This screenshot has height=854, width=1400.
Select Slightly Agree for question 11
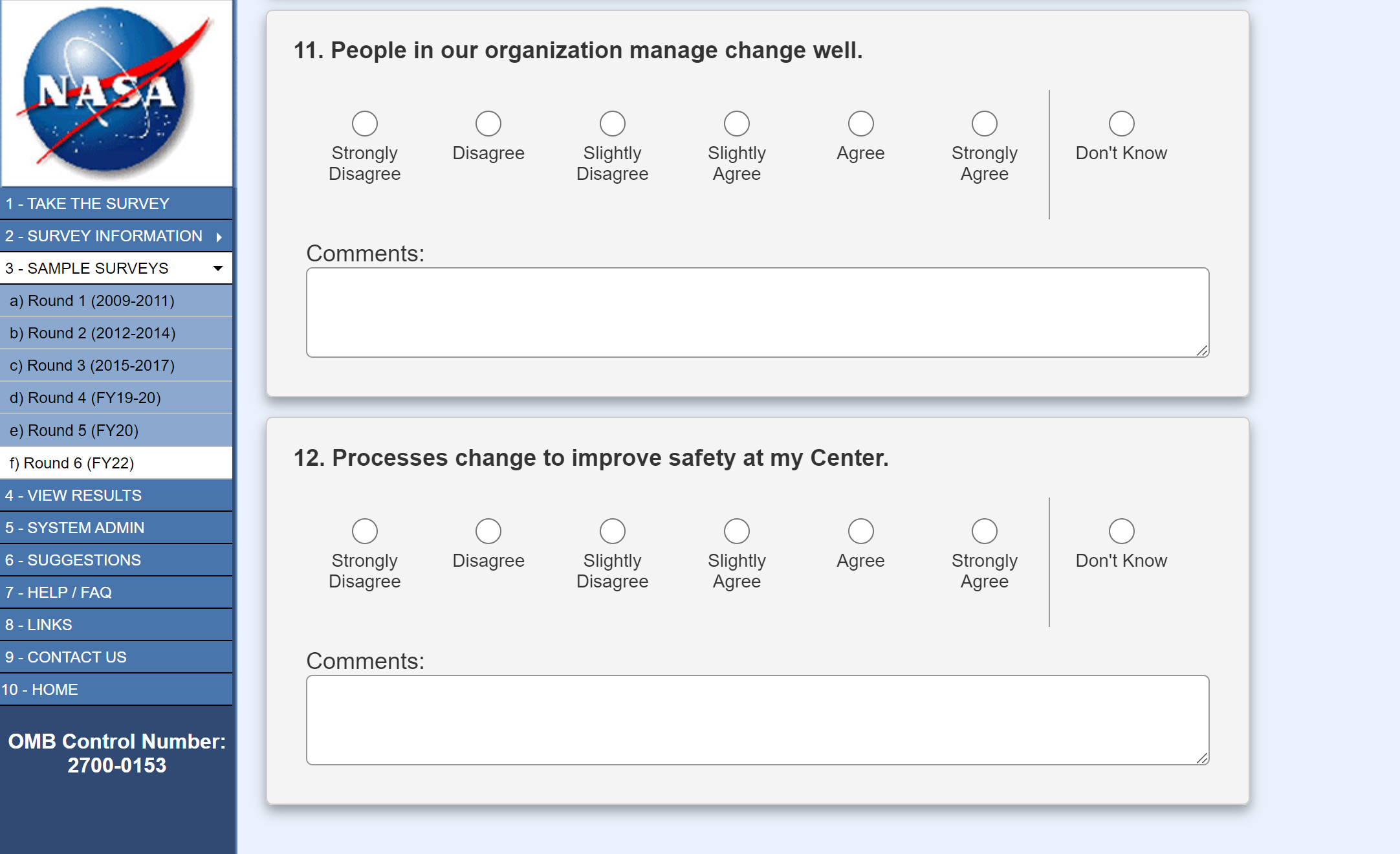pos(736,124)
